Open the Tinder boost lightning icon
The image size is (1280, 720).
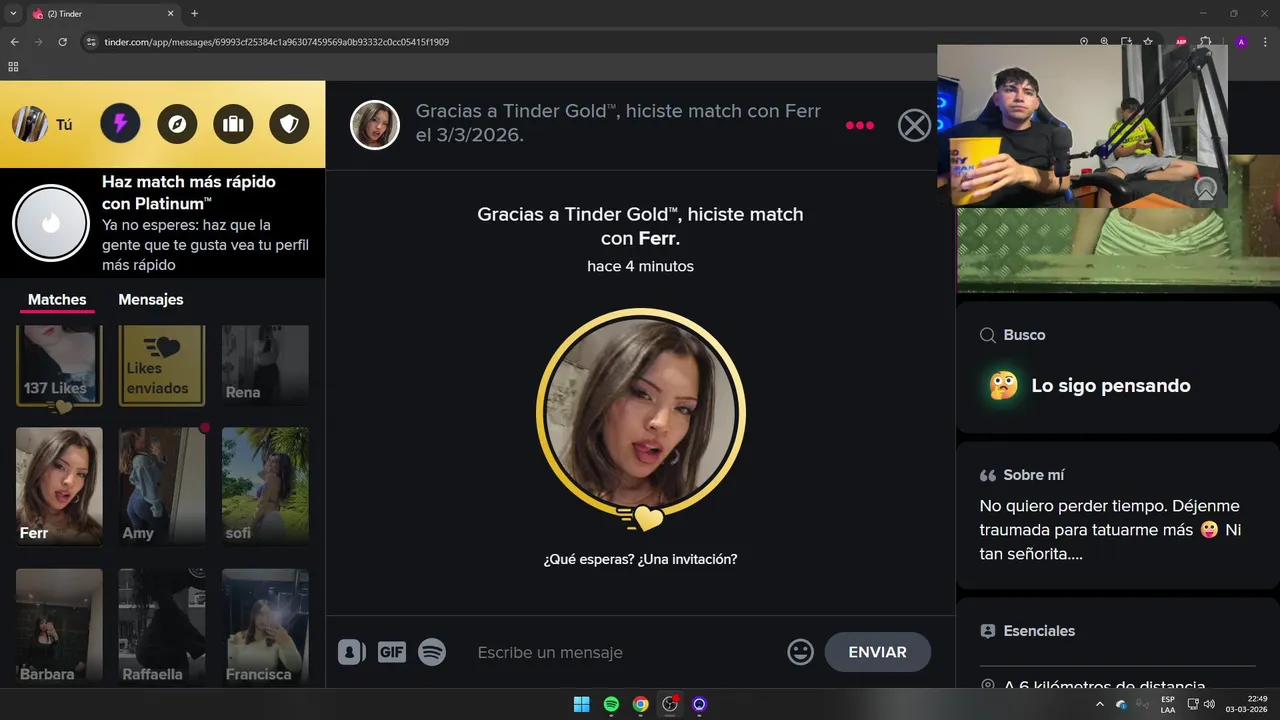point(120,124)
